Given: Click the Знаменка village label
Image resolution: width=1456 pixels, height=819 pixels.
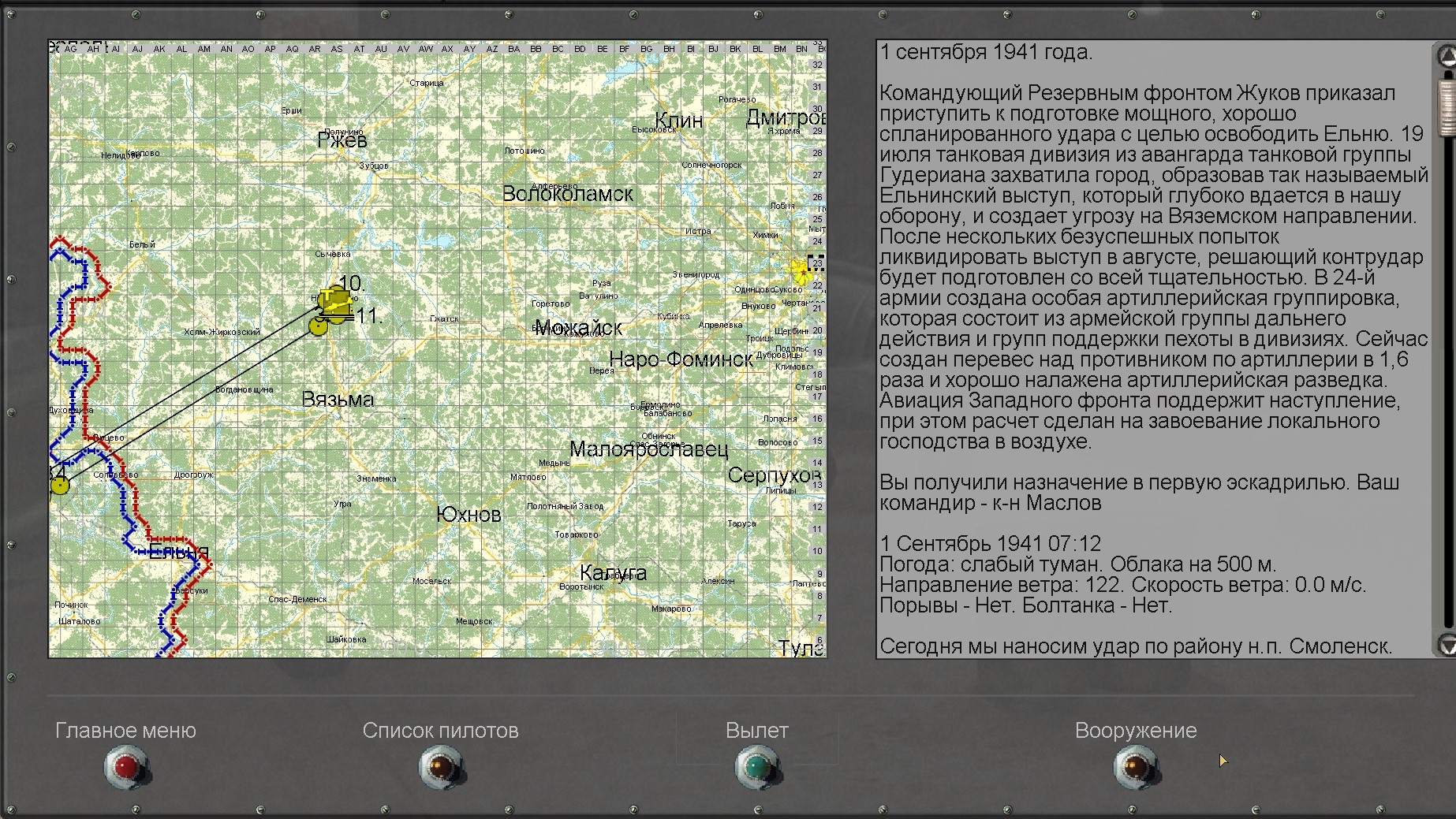Looking at the screenshot, I should (x=376, y=478).
